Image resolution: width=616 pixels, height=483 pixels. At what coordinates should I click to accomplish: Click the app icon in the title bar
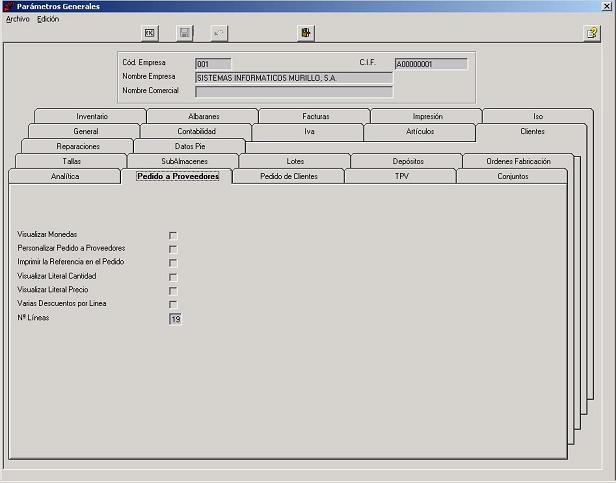point(9,6)
